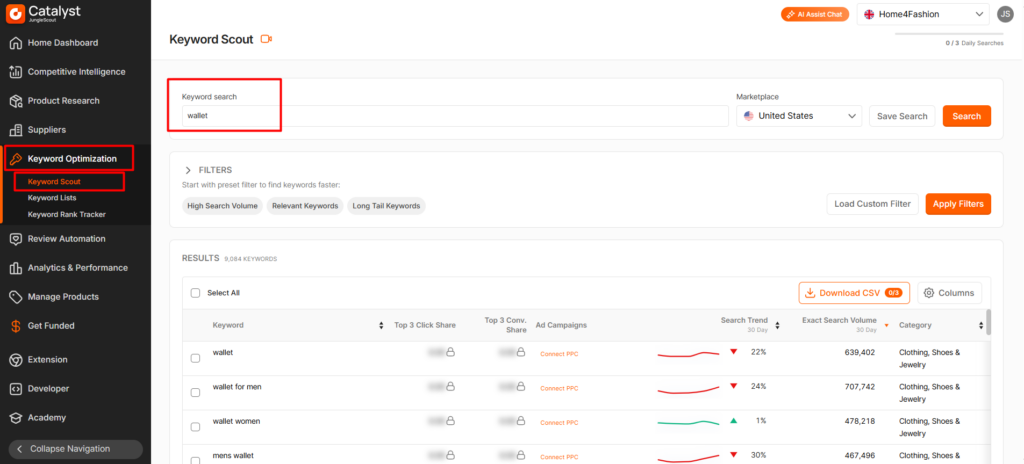Image resolution: width=1024 pixels, height=464 pixels.
Task: Select Keyword Rank Tracker in the submenu
Action: 67,214
